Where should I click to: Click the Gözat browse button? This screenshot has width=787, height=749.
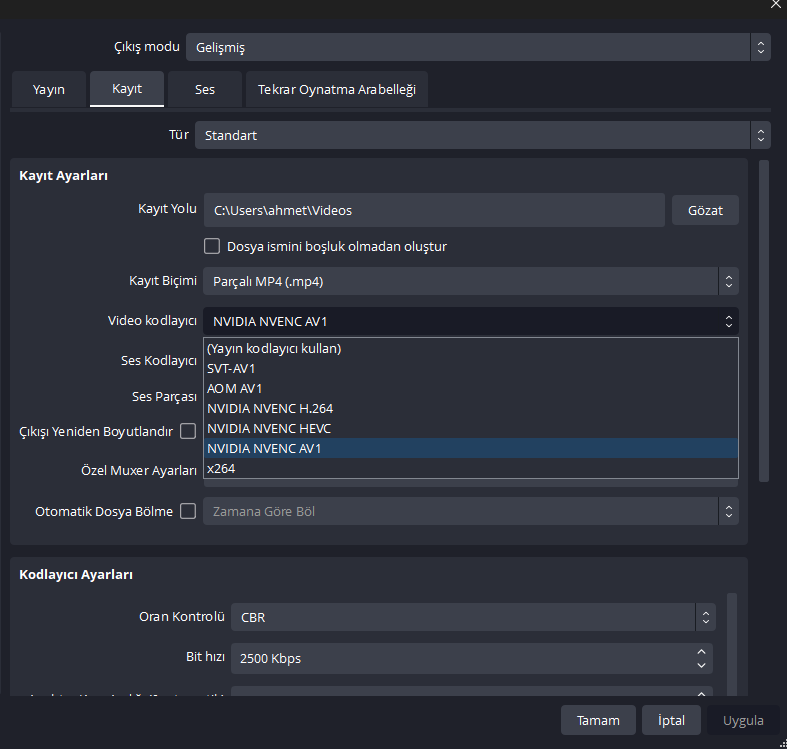(x=705, y=211)
